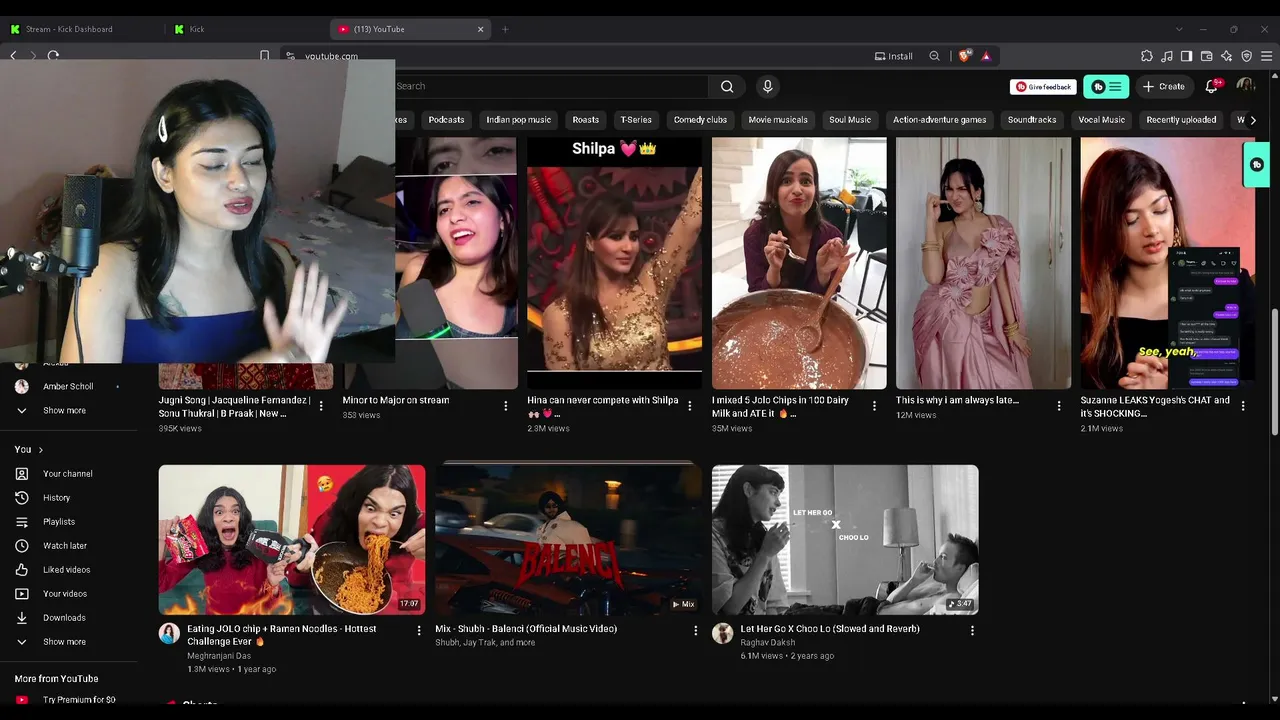Open options menu for Jugni Song short

[x=321, y=406]
